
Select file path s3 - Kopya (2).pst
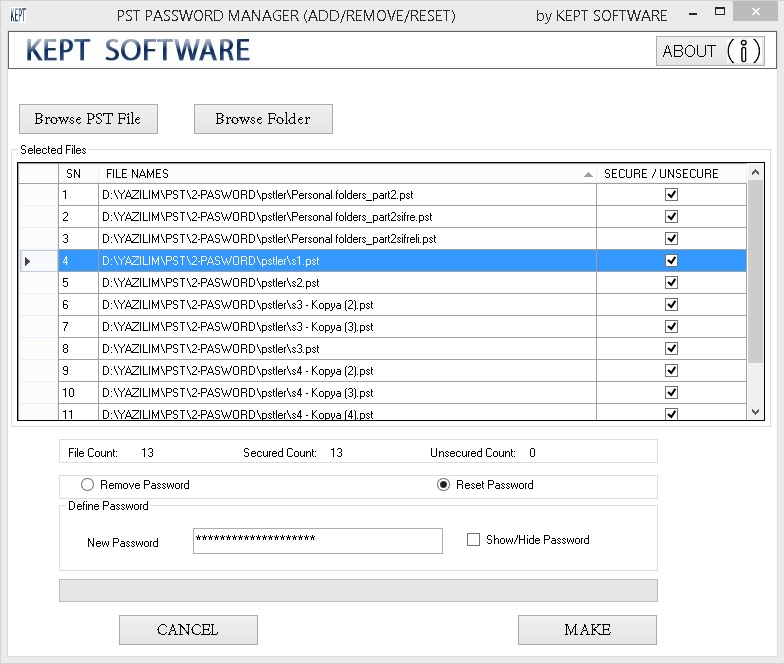click(348, 304)
